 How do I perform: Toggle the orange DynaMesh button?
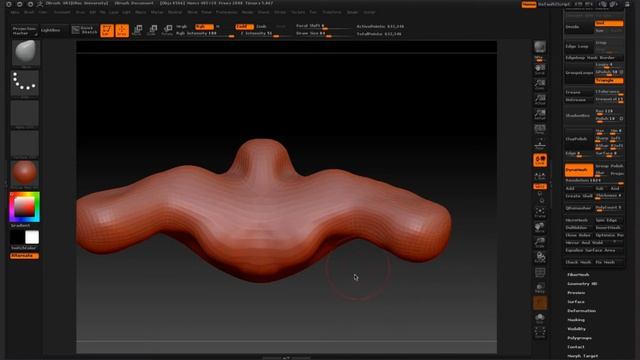(x=579, y=170)
